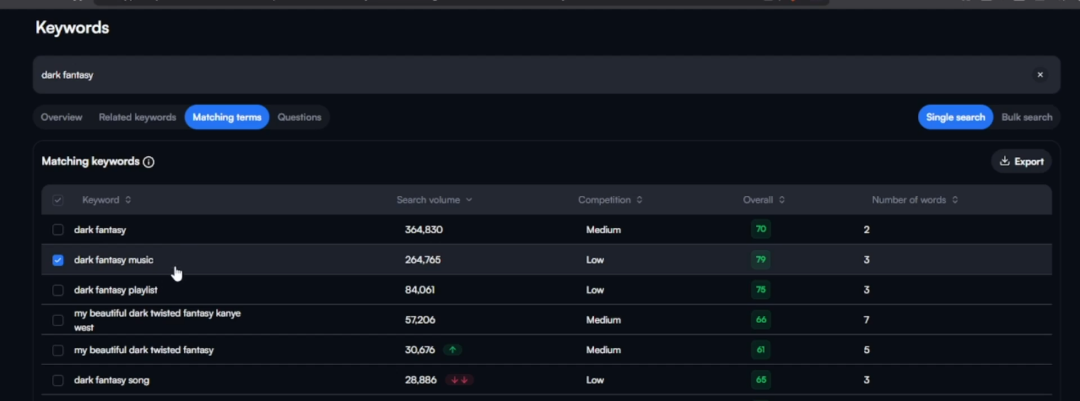Check the dark fantasy playlist checkbox

pyautogui.click(x=58, y=290)
